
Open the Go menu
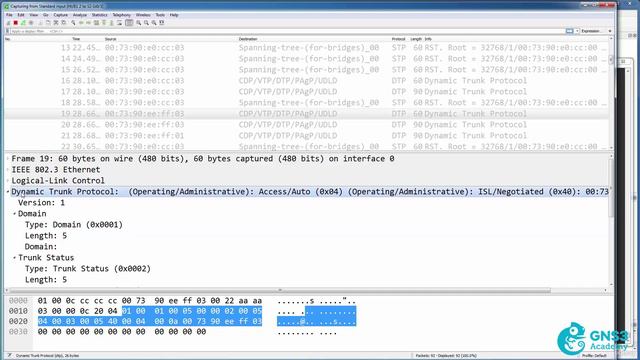(46, 15)
